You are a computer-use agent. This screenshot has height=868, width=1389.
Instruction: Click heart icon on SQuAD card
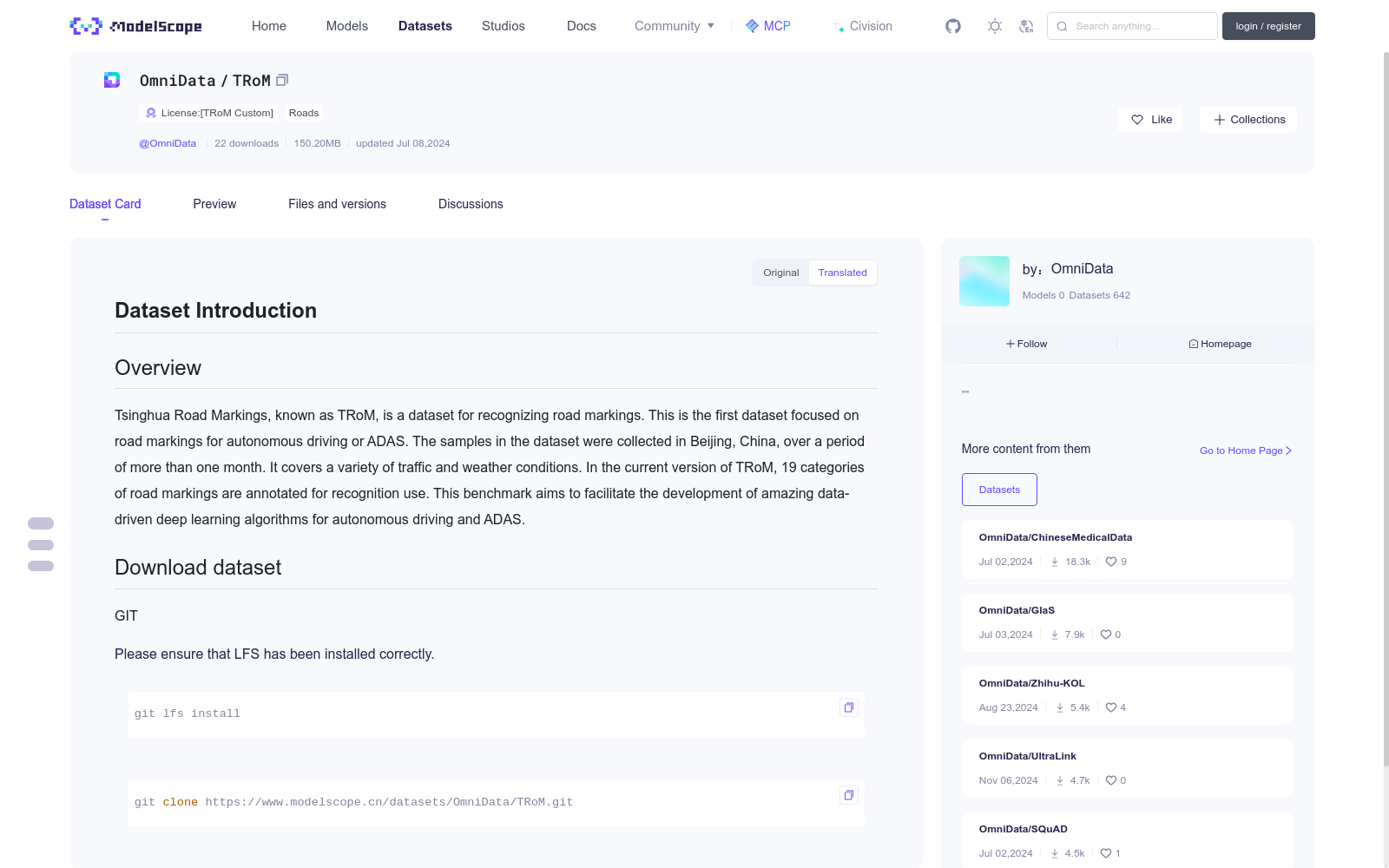click(1106, 853)
